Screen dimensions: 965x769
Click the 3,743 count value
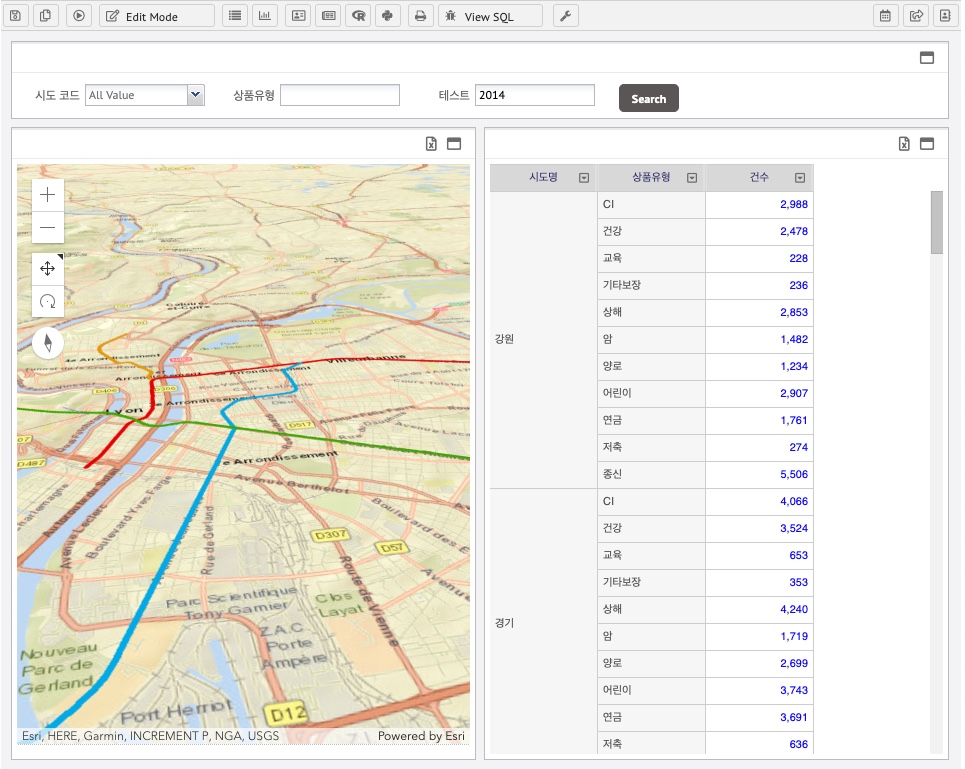click(794, 690)
